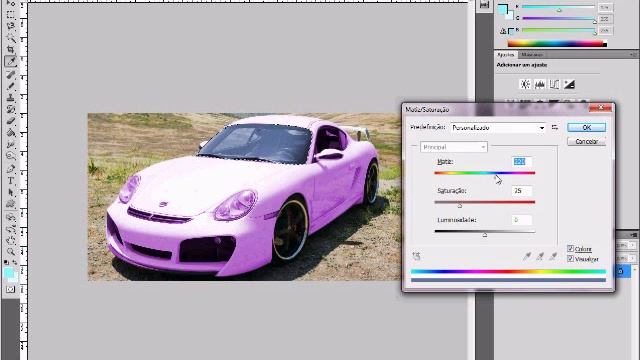Select the Hand tool
640x360 pixels.
[11, 240]
